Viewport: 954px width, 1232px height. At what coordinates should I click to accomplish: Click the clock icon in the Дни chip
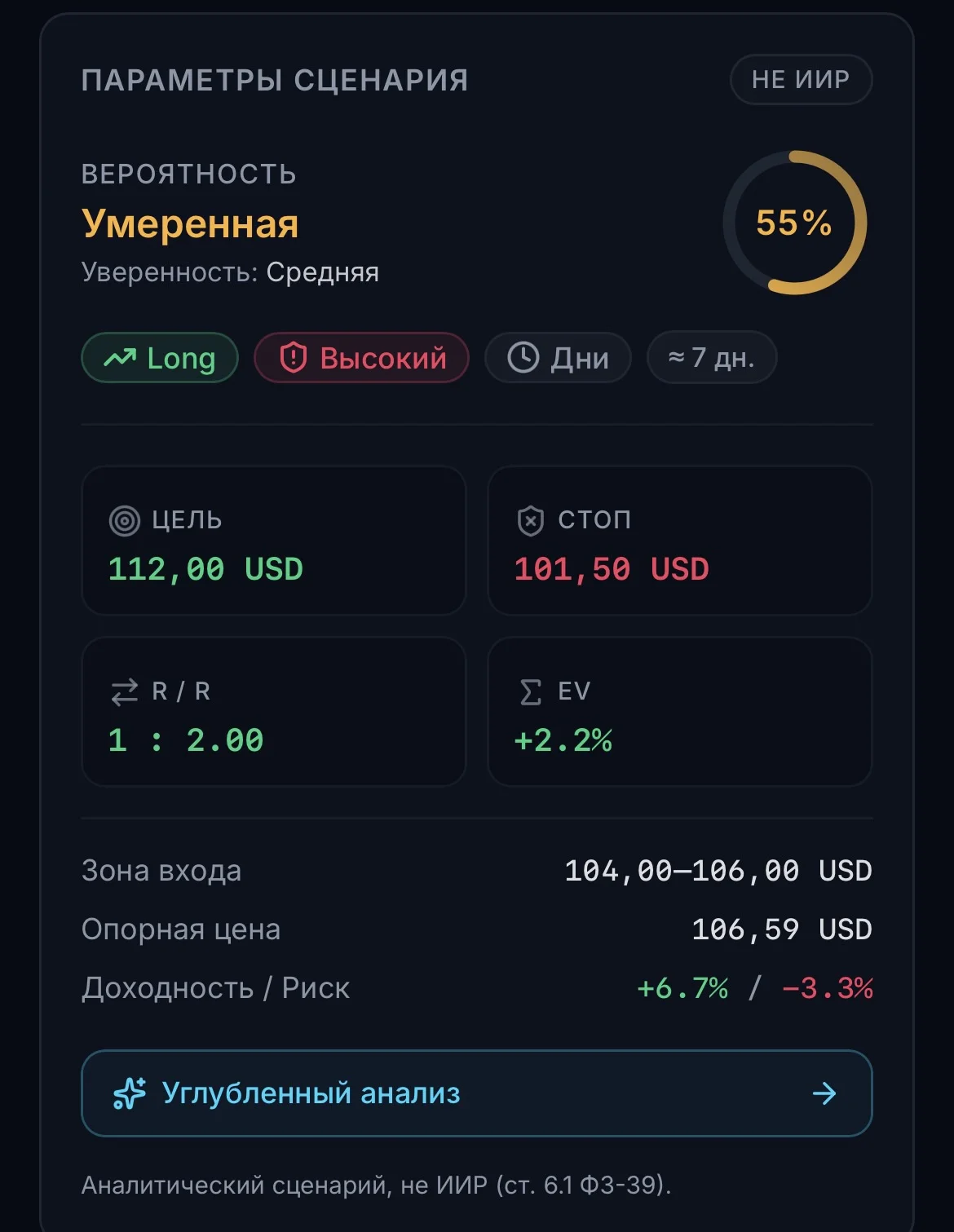pyautogui.click(x=523, y=358)
